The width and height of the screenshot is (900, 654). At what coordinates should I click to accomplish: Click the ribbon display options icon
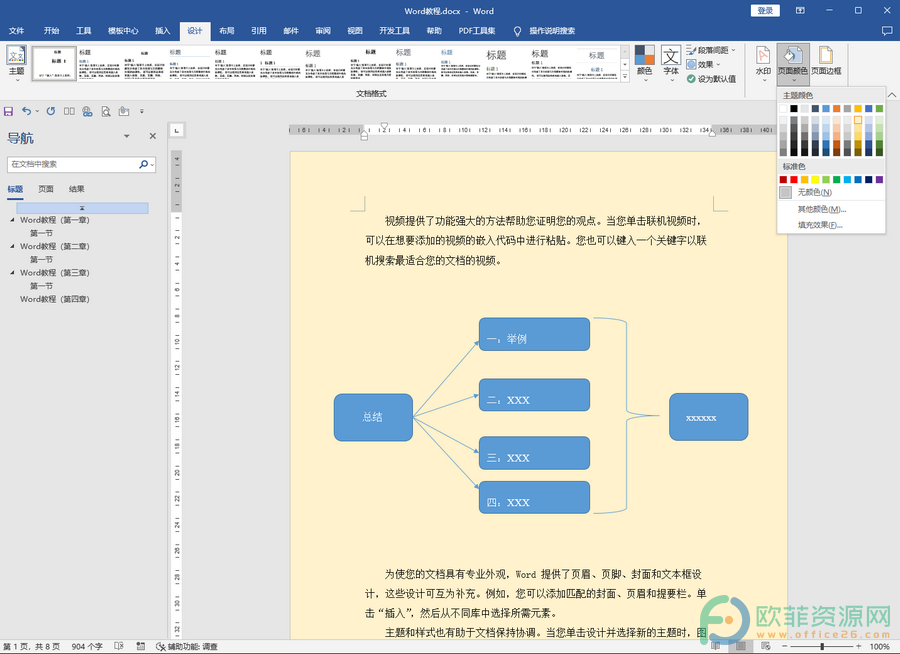click(x=800, y=10)
